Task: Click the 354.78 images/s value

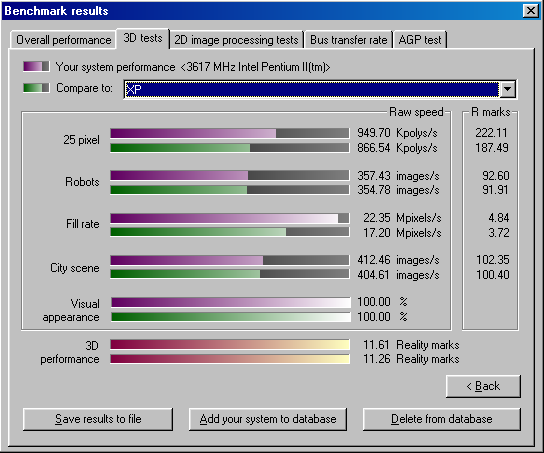Action: (399, 190)
